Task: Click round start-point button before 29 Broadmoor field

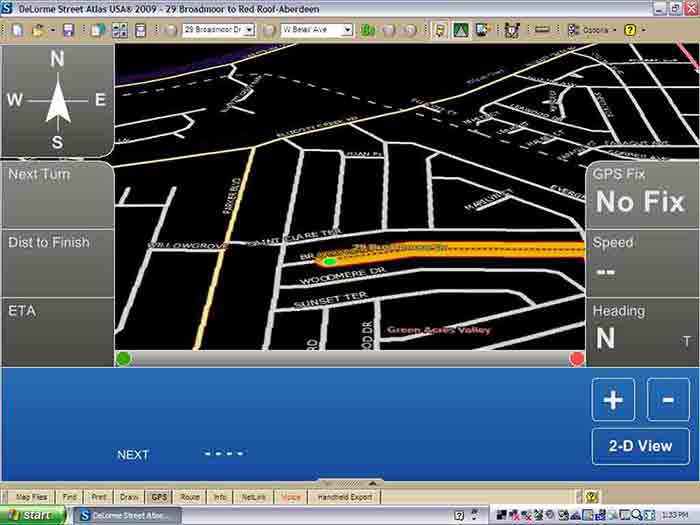Action: click(x=170, y=30)
